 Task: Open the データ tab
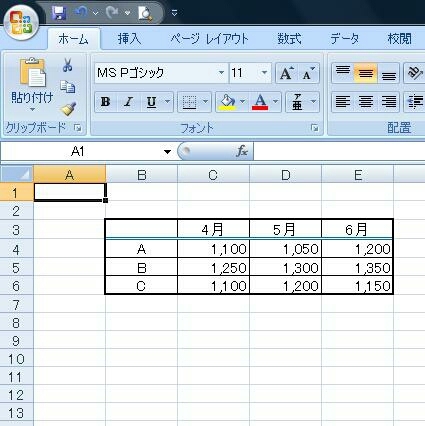[345, 39]
